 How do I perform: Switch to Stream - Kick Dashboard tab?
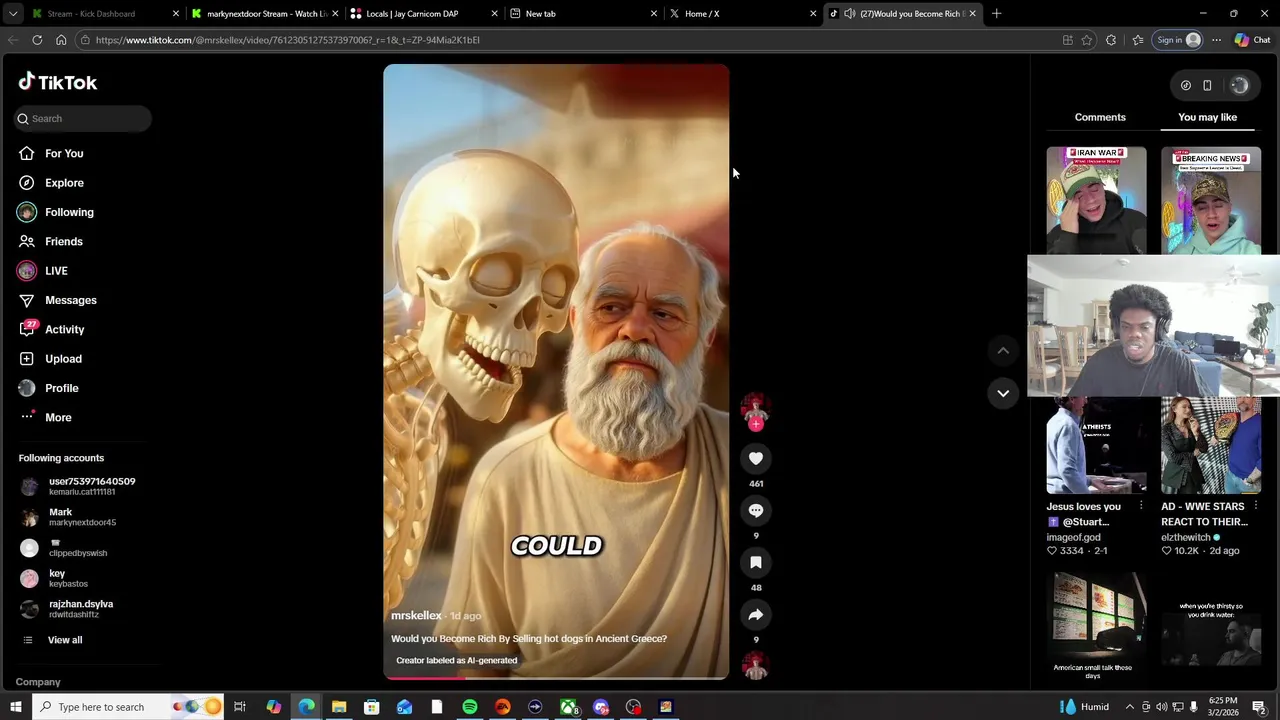[105, 13]
